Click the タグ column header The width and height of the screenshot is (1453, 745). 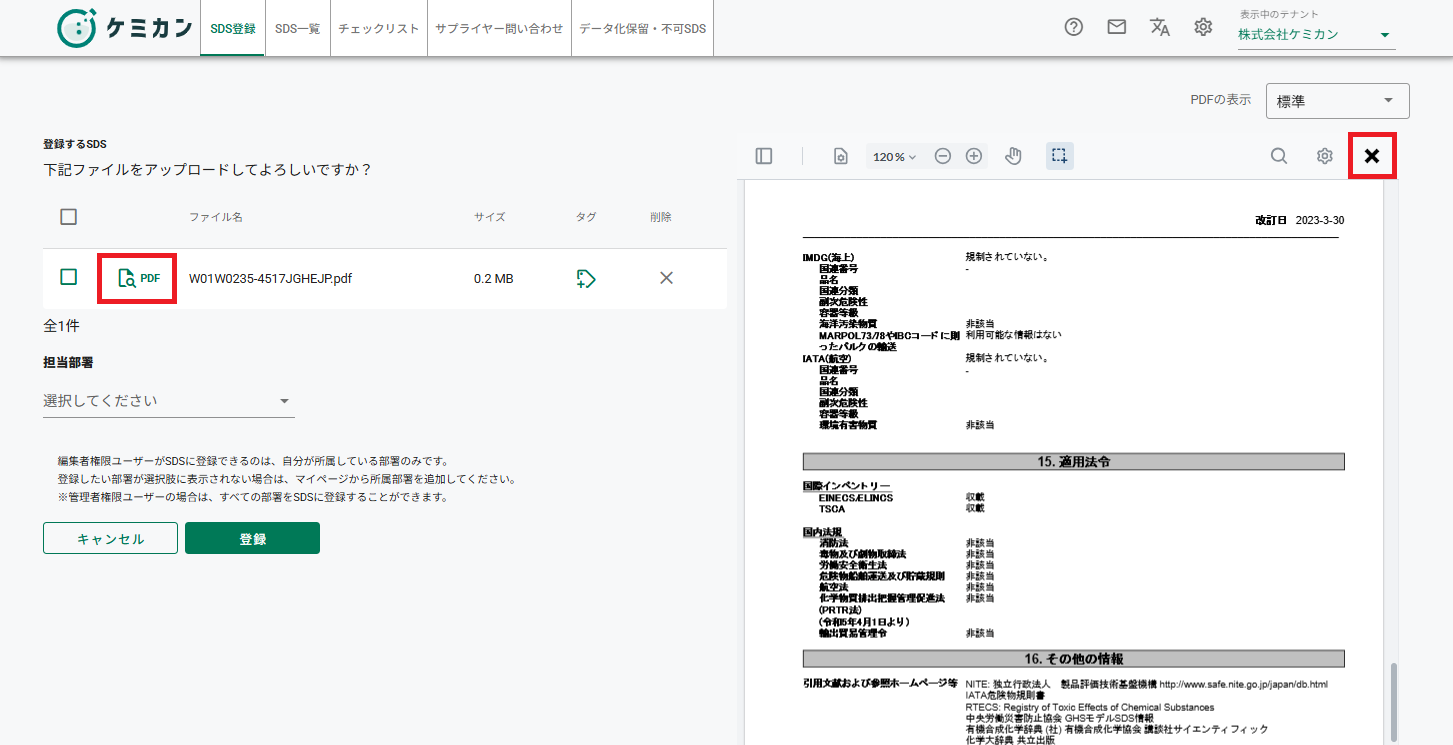click(x=586, y=217)
